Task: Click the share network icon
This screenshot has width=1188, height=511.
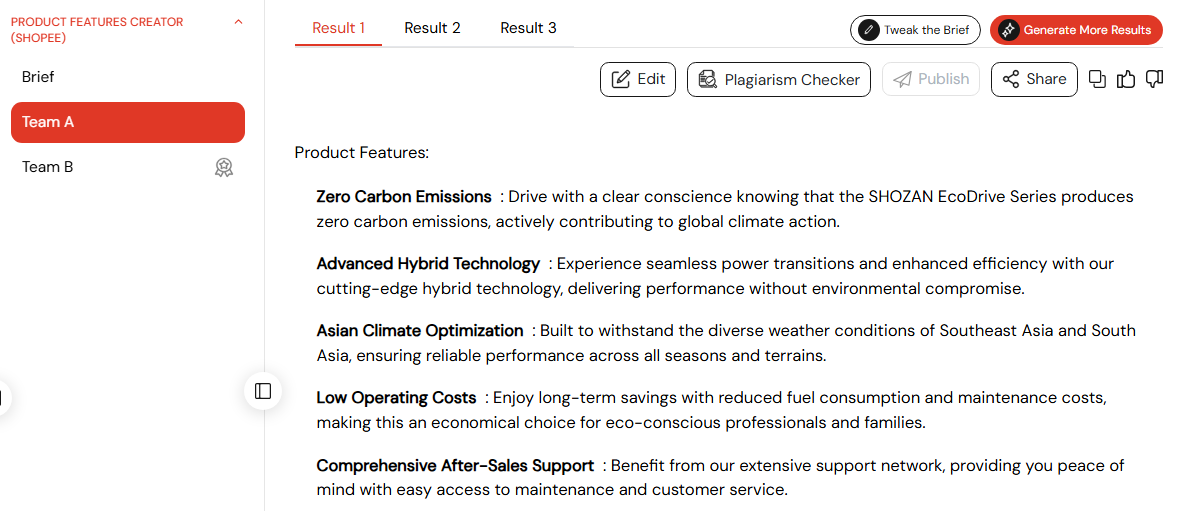Action: [x=1011, y=79]
